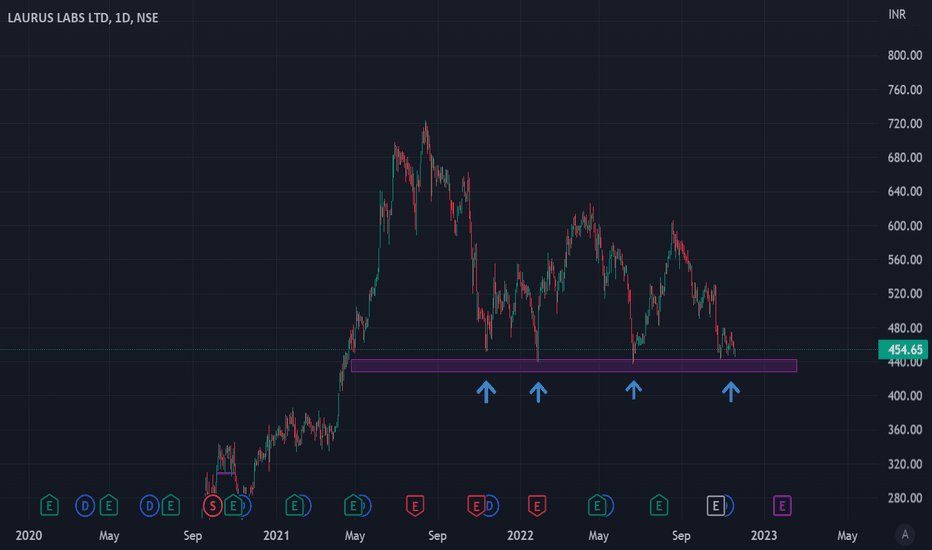Image resolution: width=932 pixels, height=550 pixels.
Task: Click the green 454.65 current price label
Action: pos(903,350)
